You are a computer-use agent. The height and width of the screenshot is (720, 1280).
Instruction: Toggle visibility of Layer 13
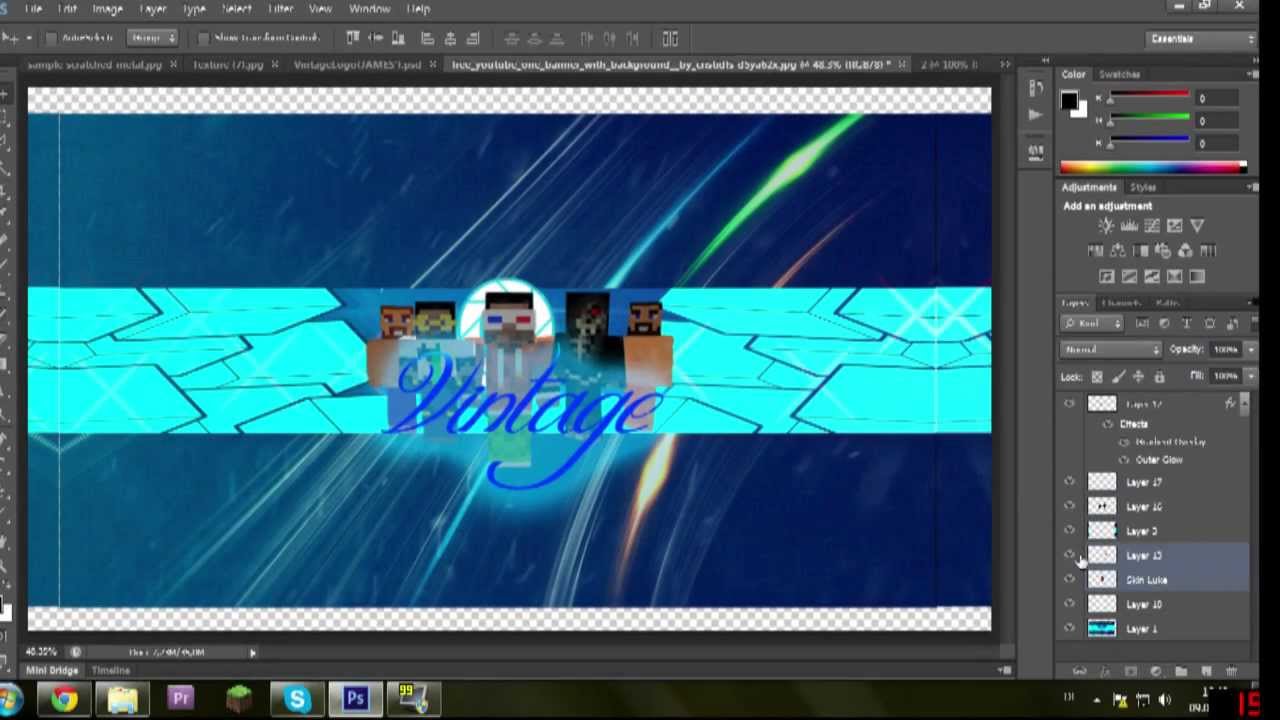click(1070, 555)
